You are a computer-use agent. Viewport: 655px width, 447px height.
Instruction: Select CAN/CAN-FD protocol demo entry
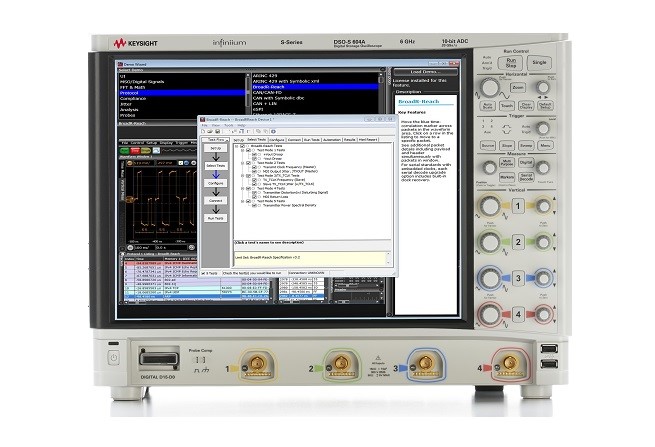click(x=315, y=92)
